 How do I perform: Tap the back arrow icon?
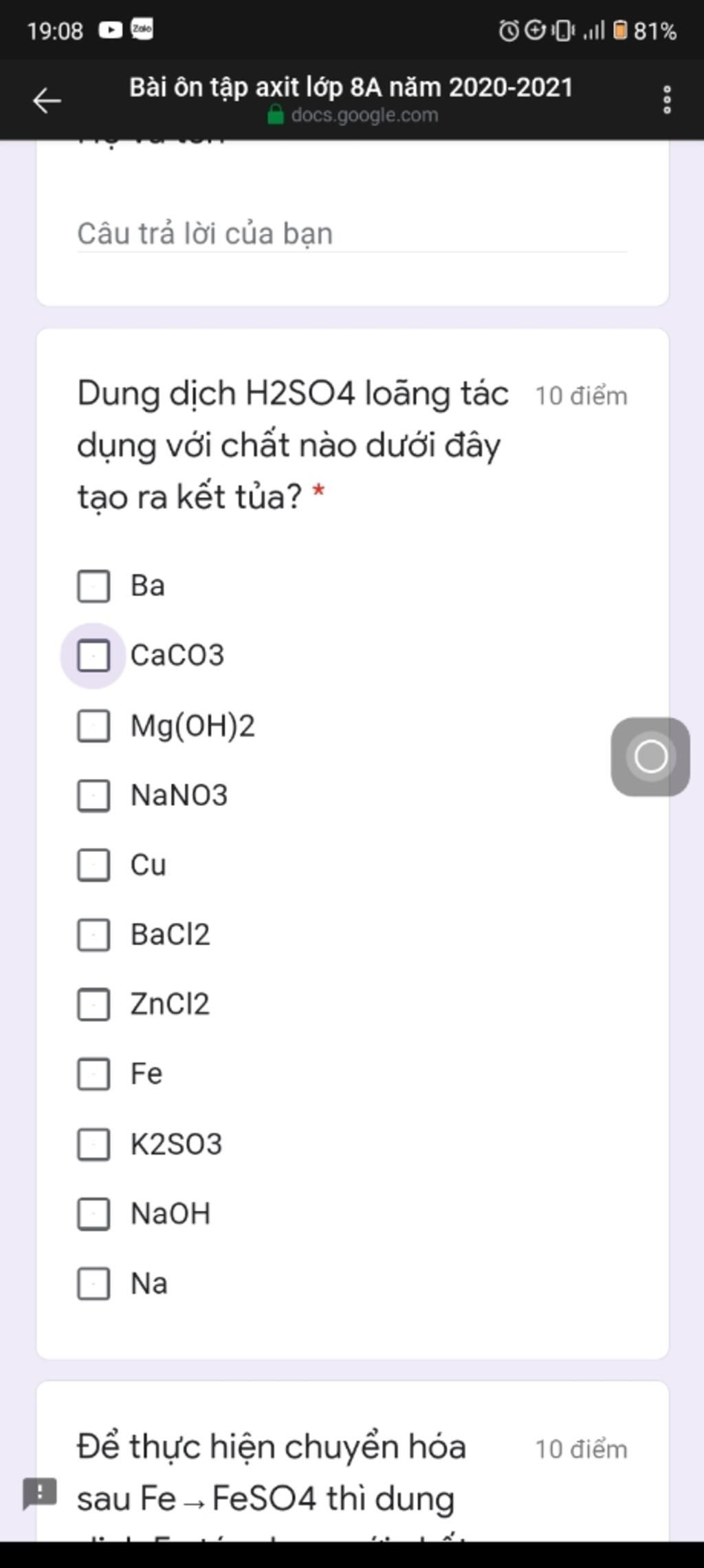click(x=47, y=100)
